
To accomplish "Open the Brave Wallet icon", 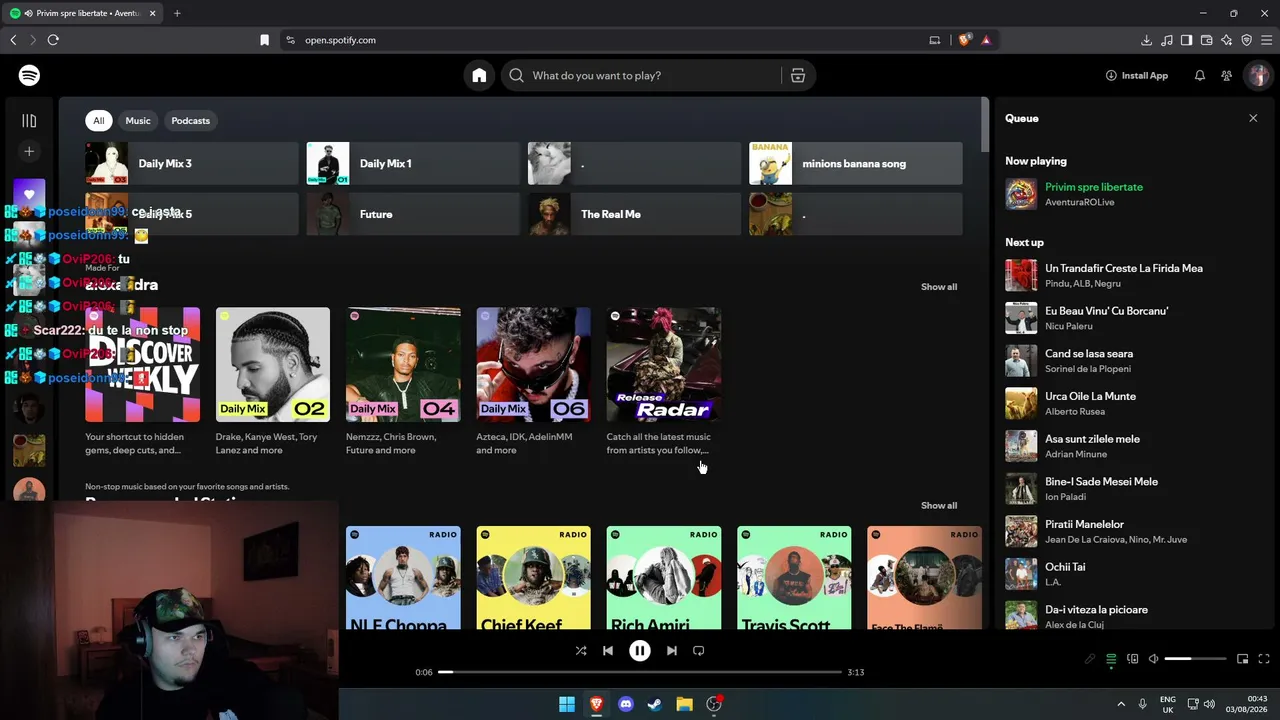I will [1206, 40].
